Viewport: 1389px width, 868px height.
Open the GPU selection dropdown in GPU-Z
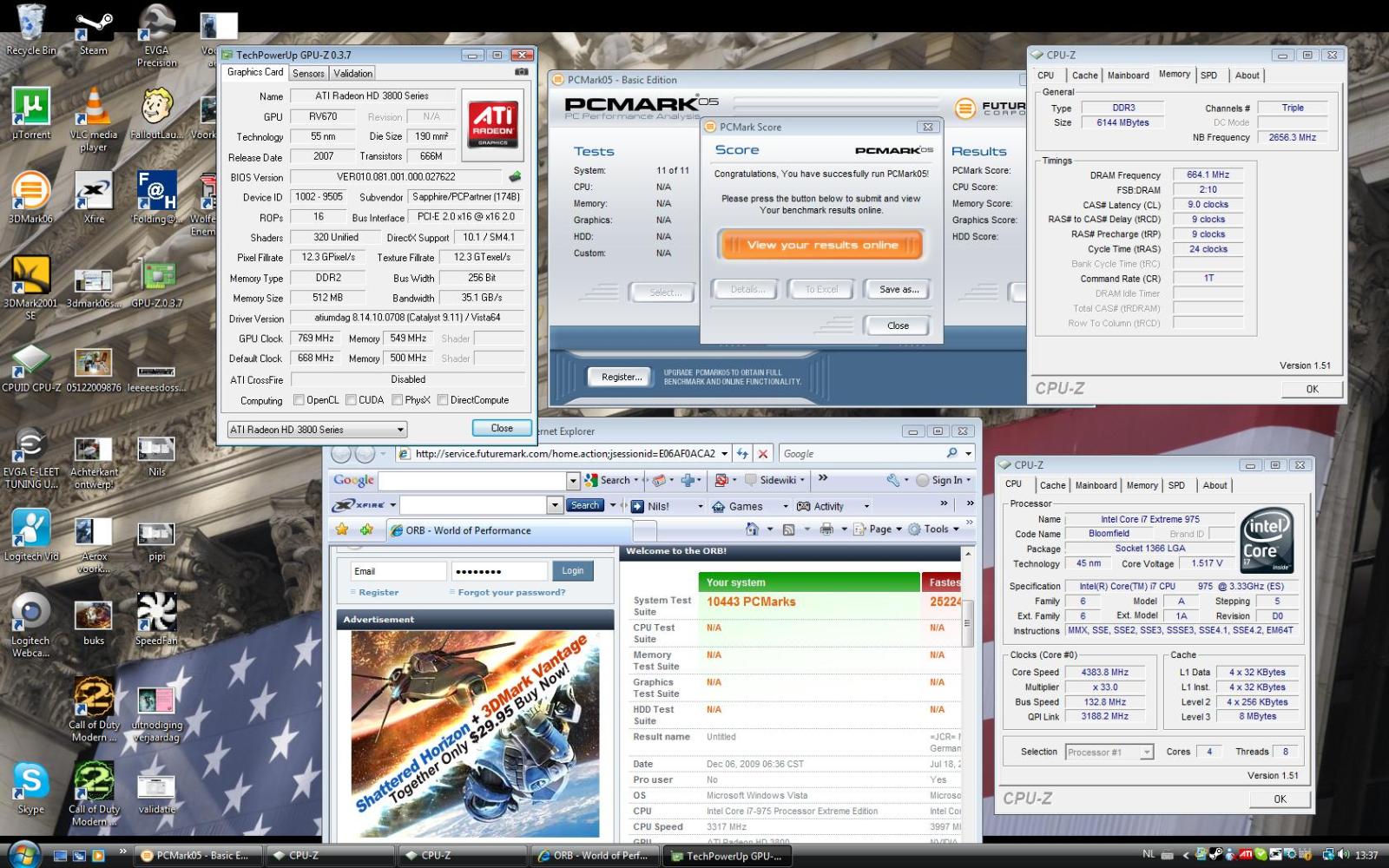317,430
